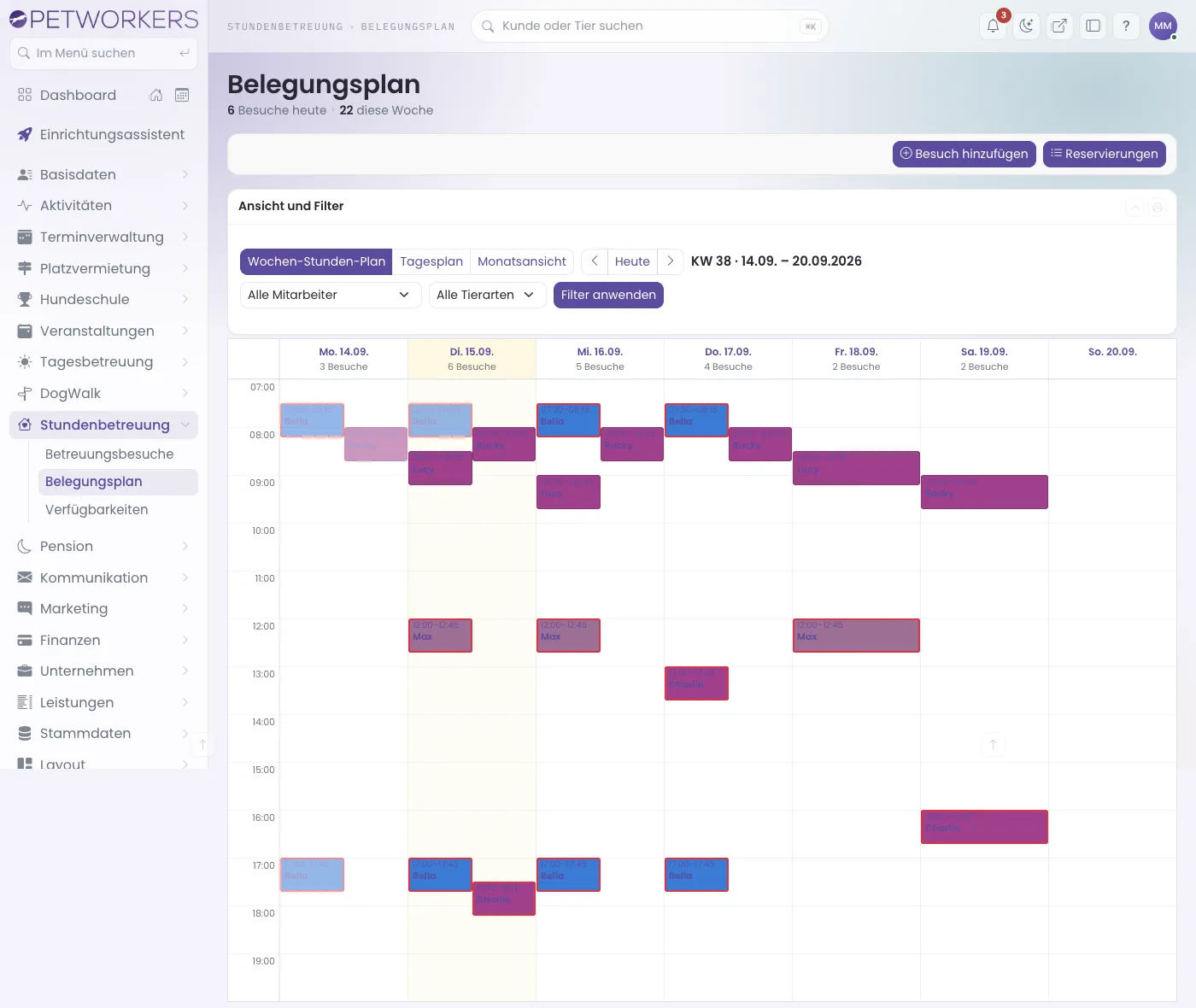Collapse Stundenbetreuung menu
The image size is (1196, 1008).
point(103,425)
